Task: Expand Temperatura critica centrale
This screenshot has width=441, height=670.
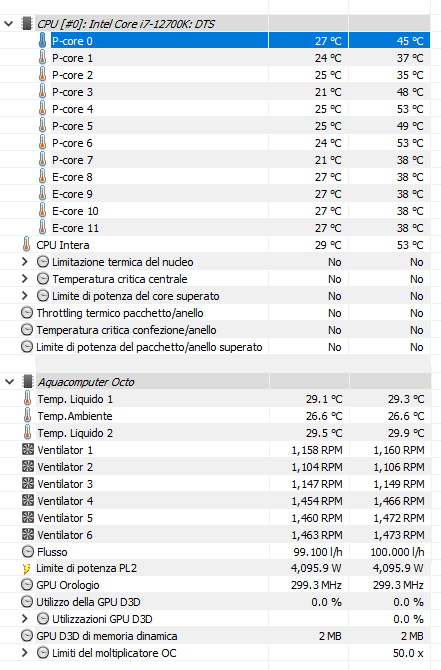Action: (x=25, y=279)
